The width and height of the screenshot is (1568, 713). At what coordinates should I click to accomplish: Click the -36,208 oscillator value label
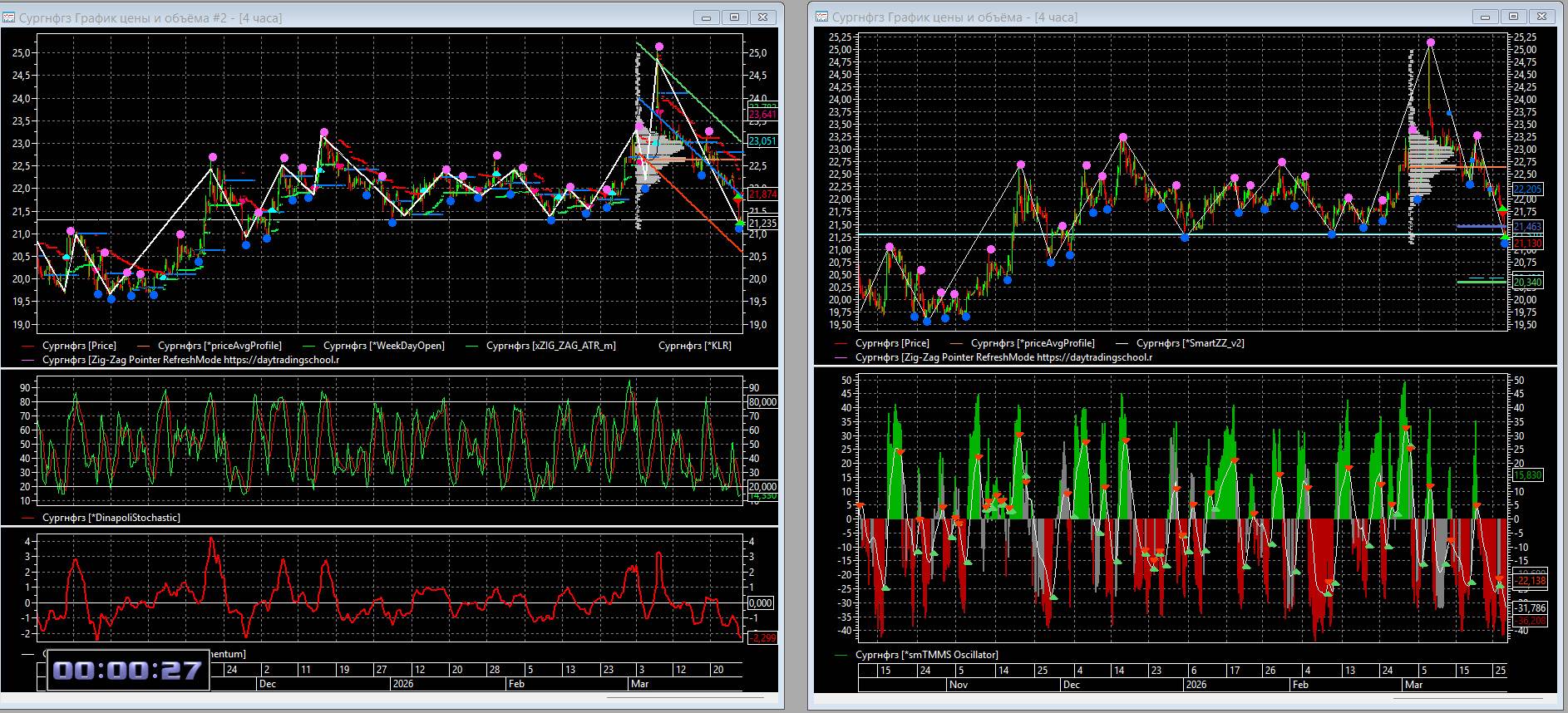tap(1530, 621)
